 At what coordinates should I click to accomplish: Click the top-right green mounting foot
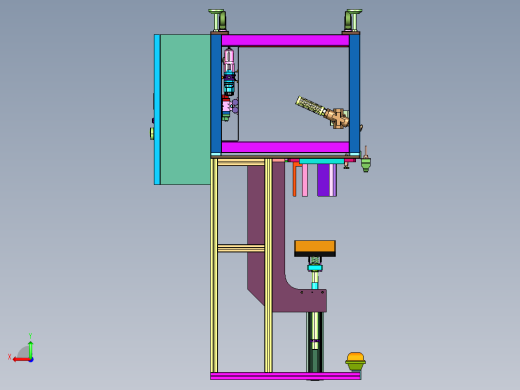click(x=353, y=20)
